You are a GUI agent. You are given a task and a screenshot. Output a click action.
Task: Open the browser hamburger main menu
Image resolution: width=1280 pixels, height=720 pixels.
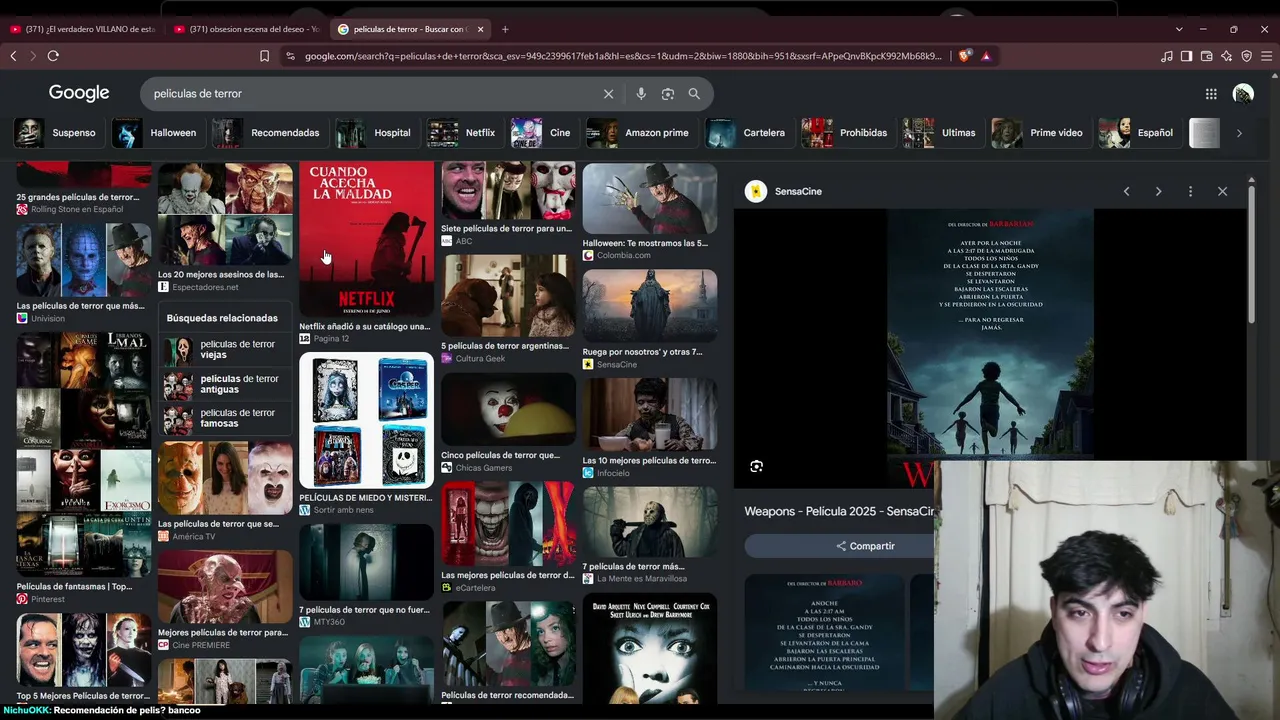[x=1267, y=56]
